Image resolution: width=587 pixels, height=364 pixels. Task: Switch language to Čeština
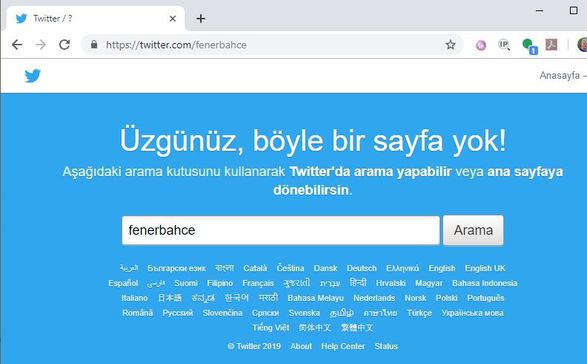point(290,268)
